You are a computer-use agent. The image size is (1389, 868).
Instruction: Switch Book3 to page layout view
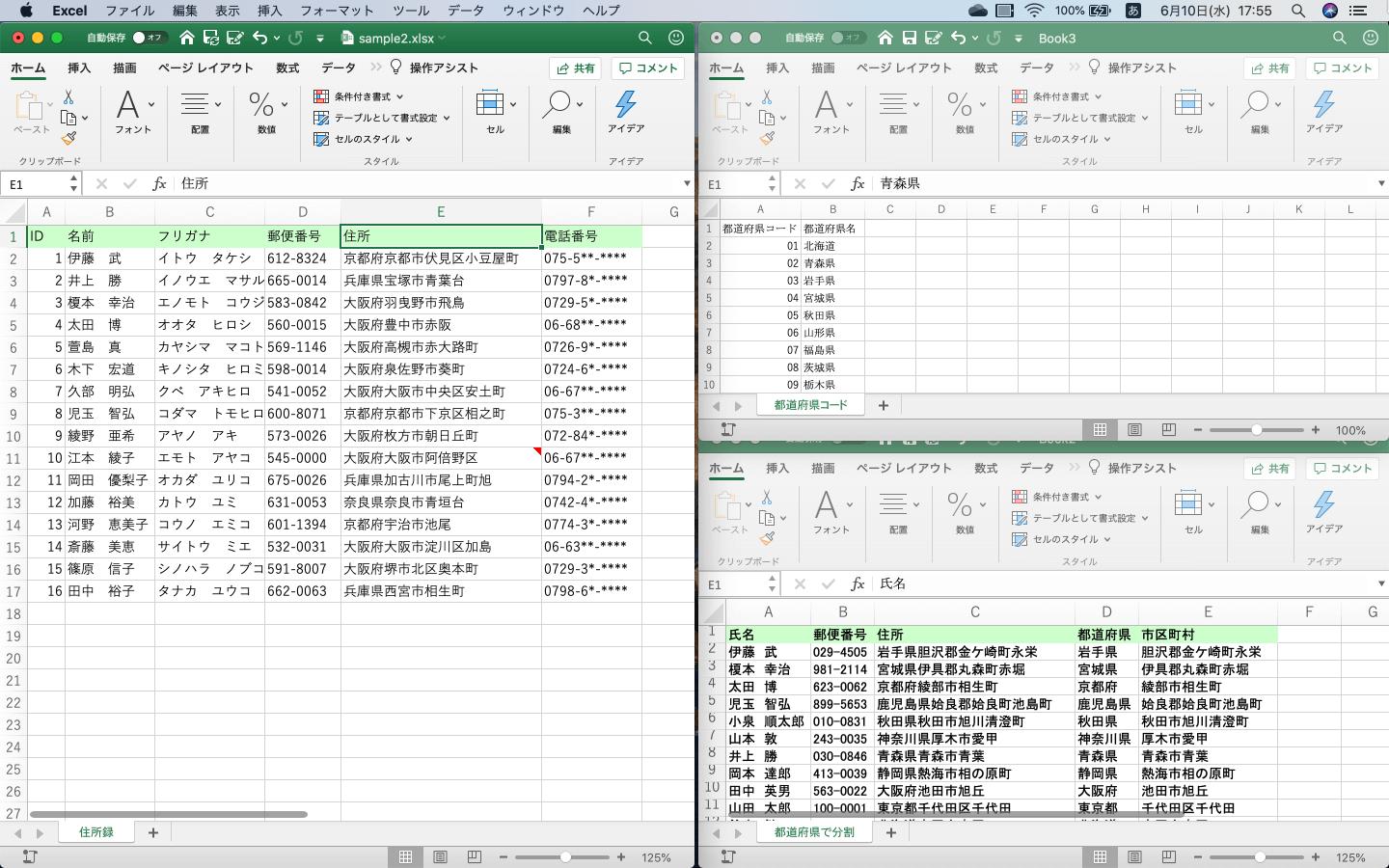[x=1134, y=430]
